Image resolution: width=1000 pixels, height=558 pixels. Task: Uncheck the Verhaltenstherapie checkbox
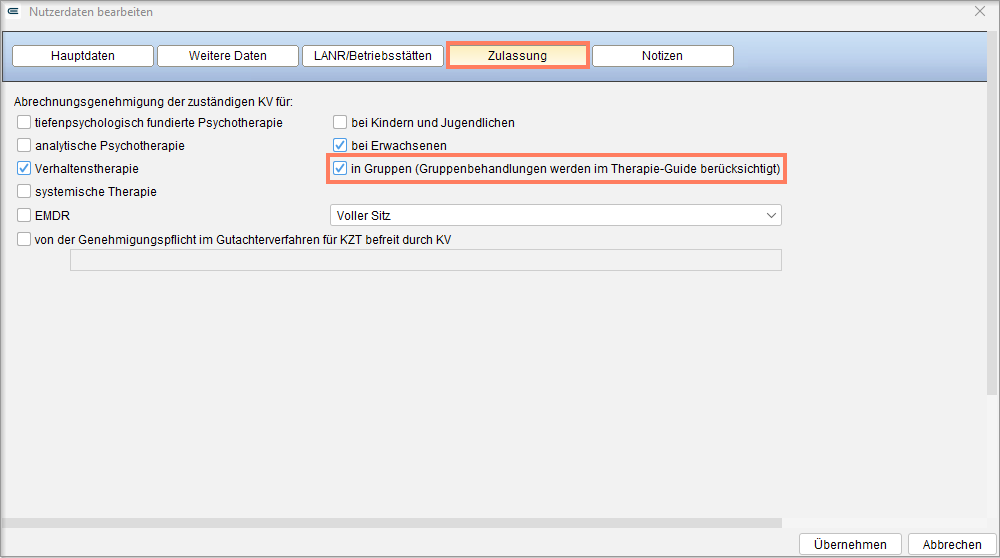[24, 168]
